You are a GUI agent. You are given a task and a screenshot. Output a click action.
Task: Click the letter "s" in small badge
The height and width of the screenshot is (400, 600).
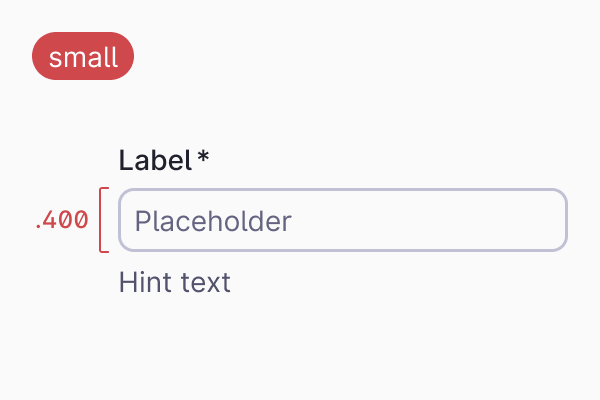[x=55, y=58]
